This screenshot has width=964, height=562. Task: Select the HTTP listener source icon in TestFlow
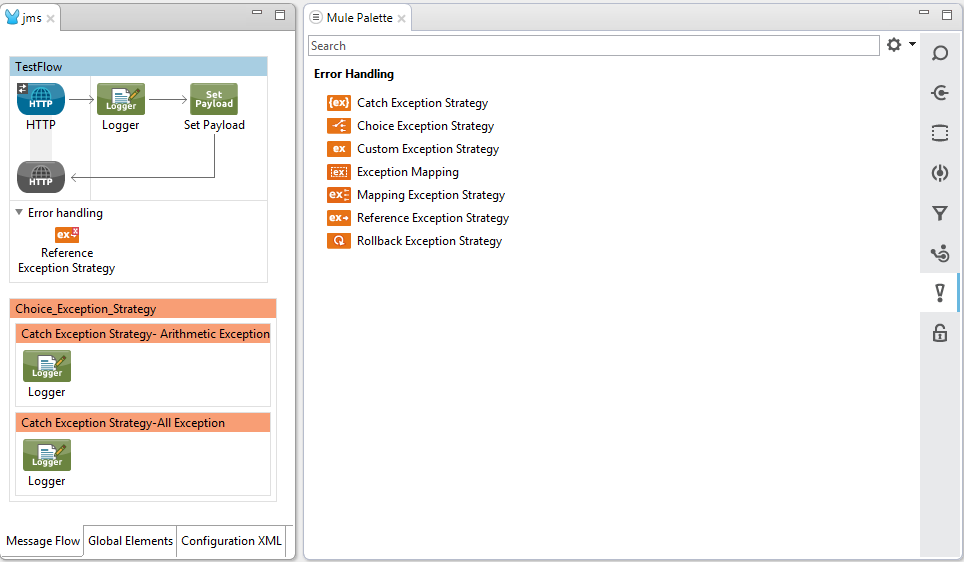41,98
